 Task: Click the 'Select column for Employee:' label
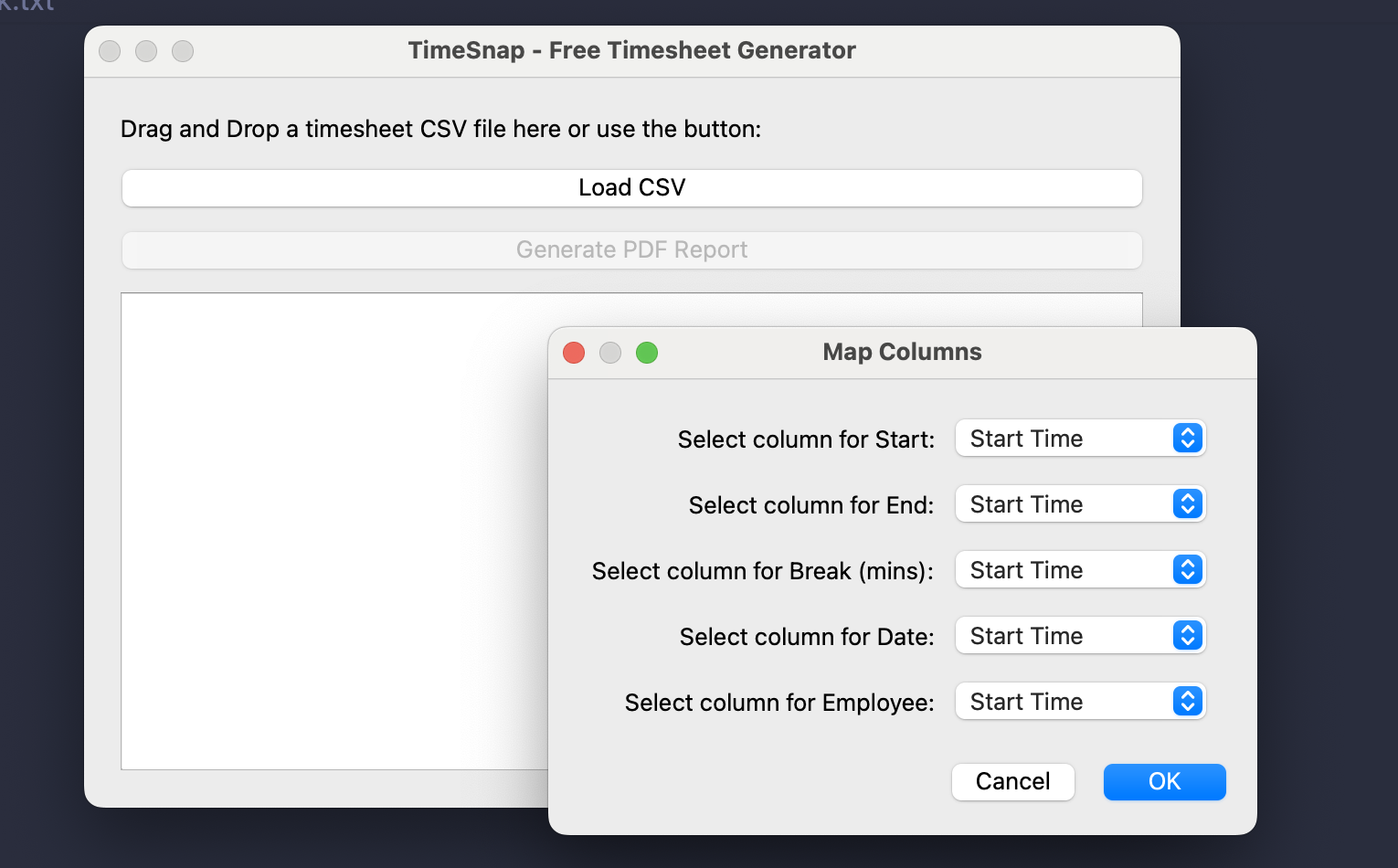pos(779,703)
